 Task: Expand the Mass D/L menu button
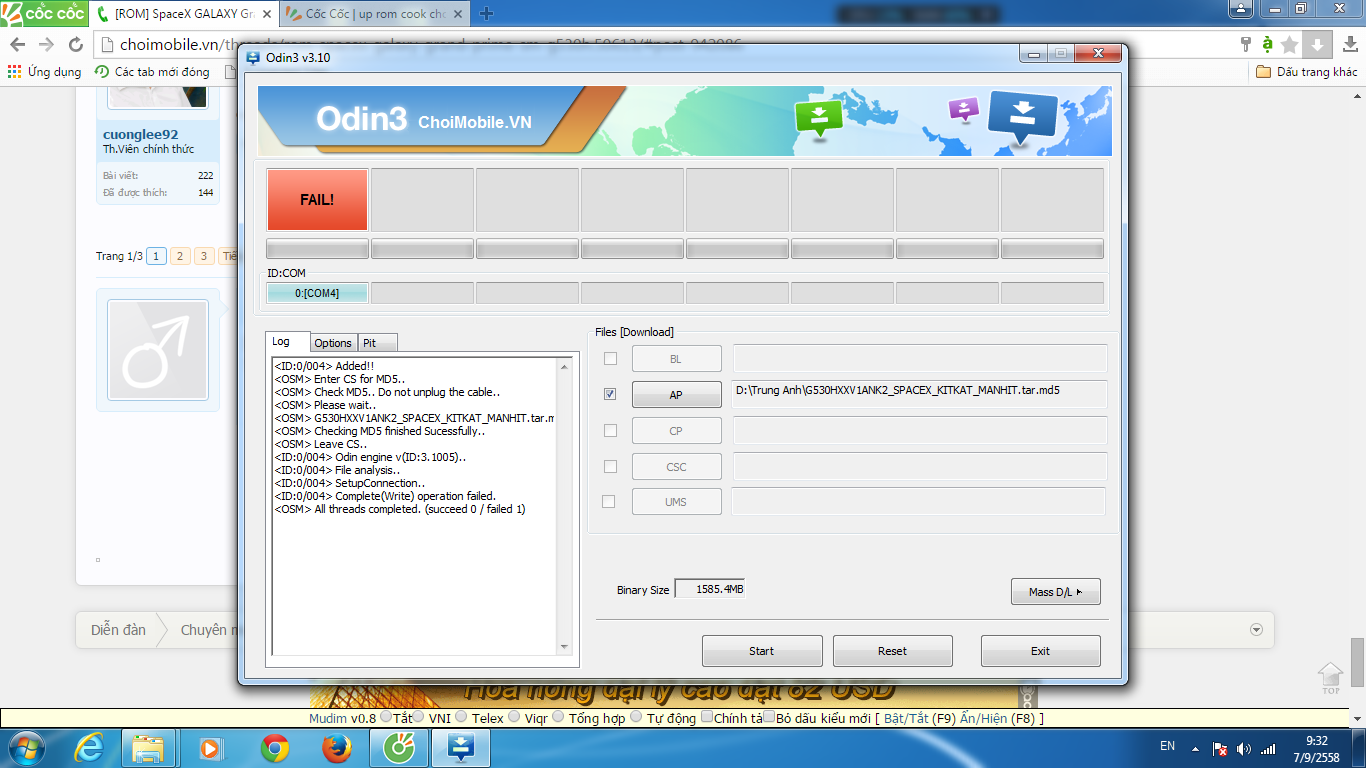tap(1055, 592)
